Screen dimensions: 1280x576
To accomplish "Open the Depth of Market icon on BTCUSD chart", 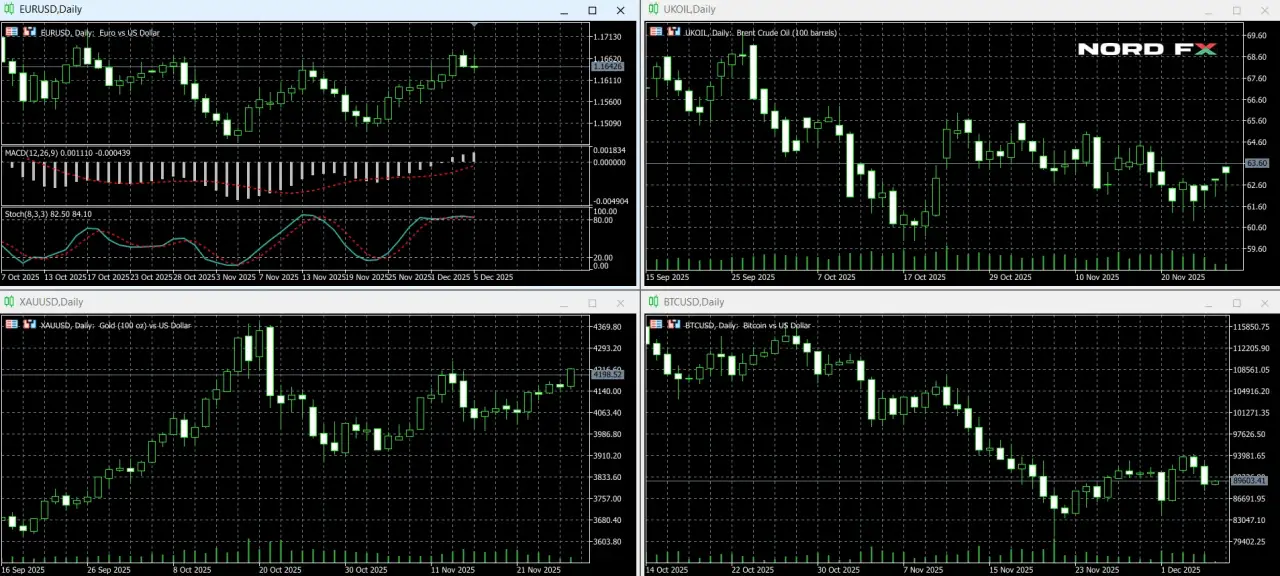I will click(675, 325).
